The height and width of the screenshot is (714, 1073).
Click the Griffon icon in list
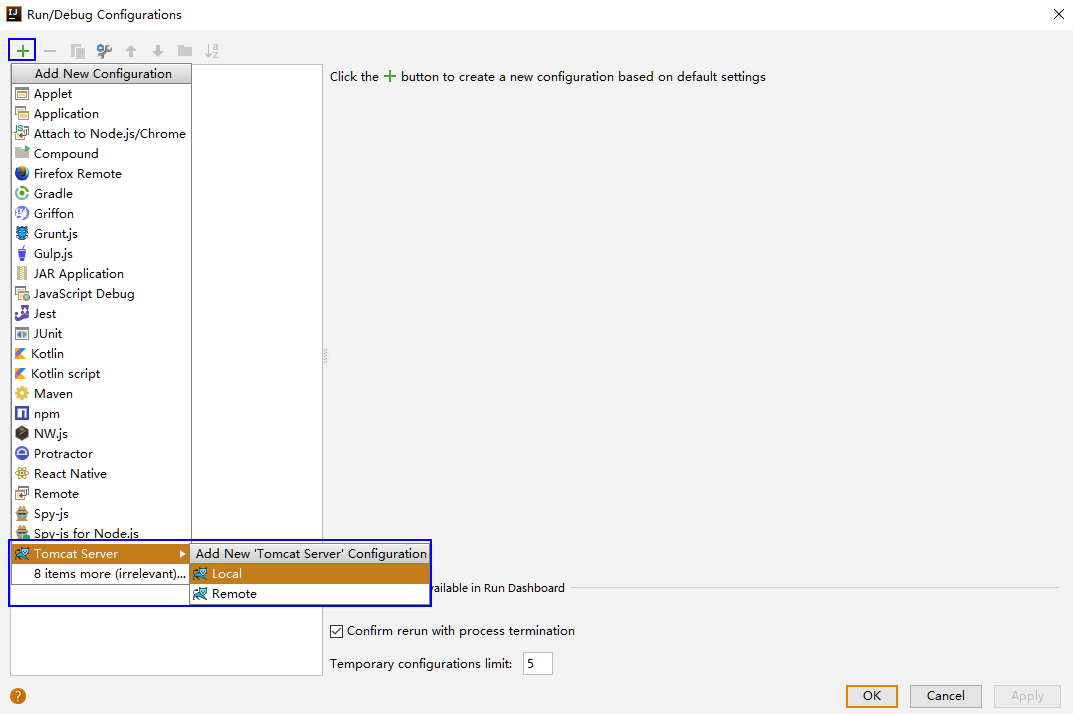coord(22,214)
